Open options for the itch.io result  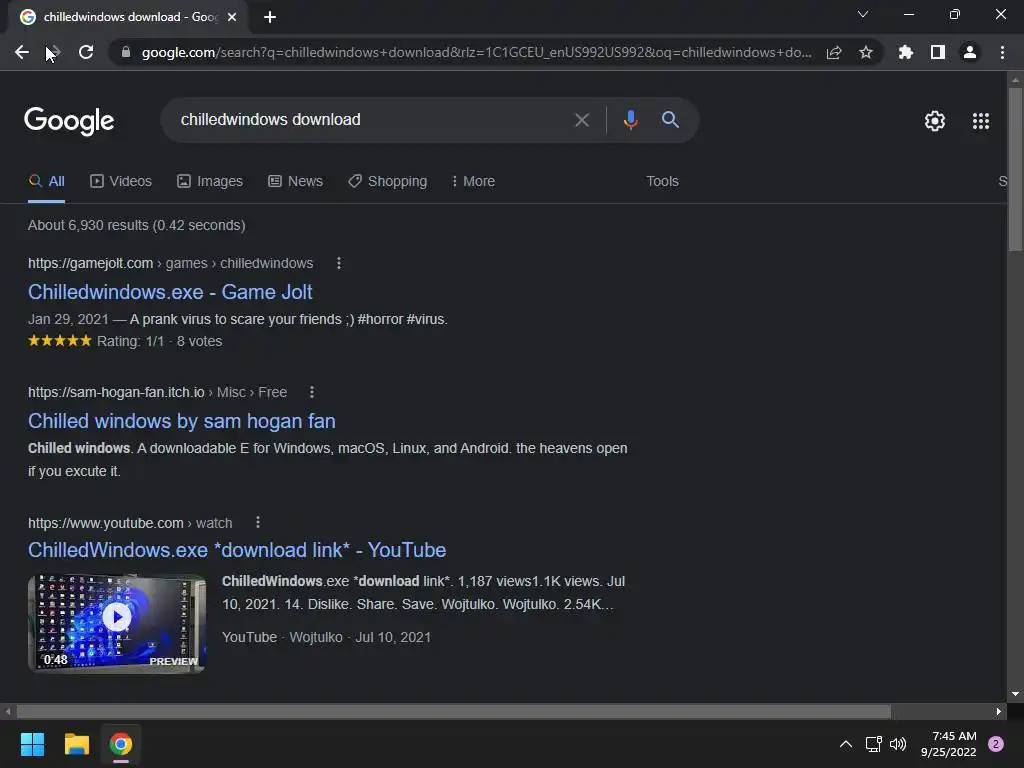click(x=312, y=392)
